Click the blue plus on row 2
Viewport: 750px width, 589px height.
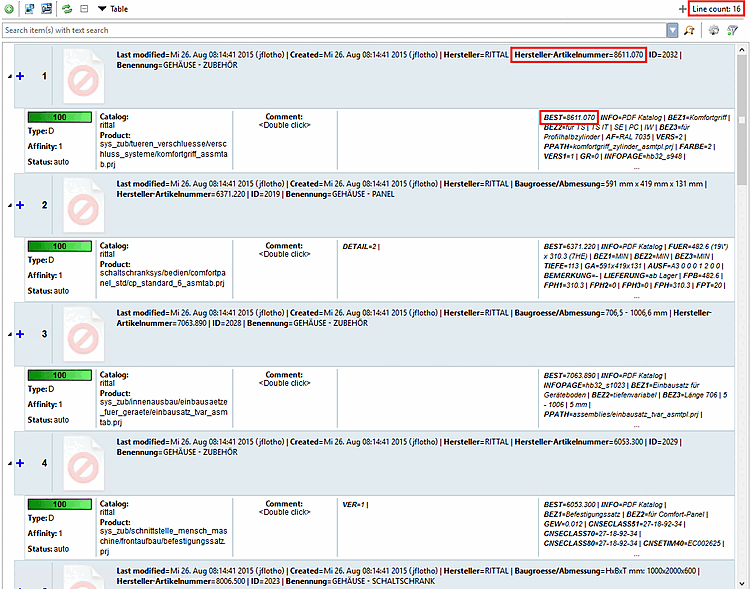[x=20, y=205]
